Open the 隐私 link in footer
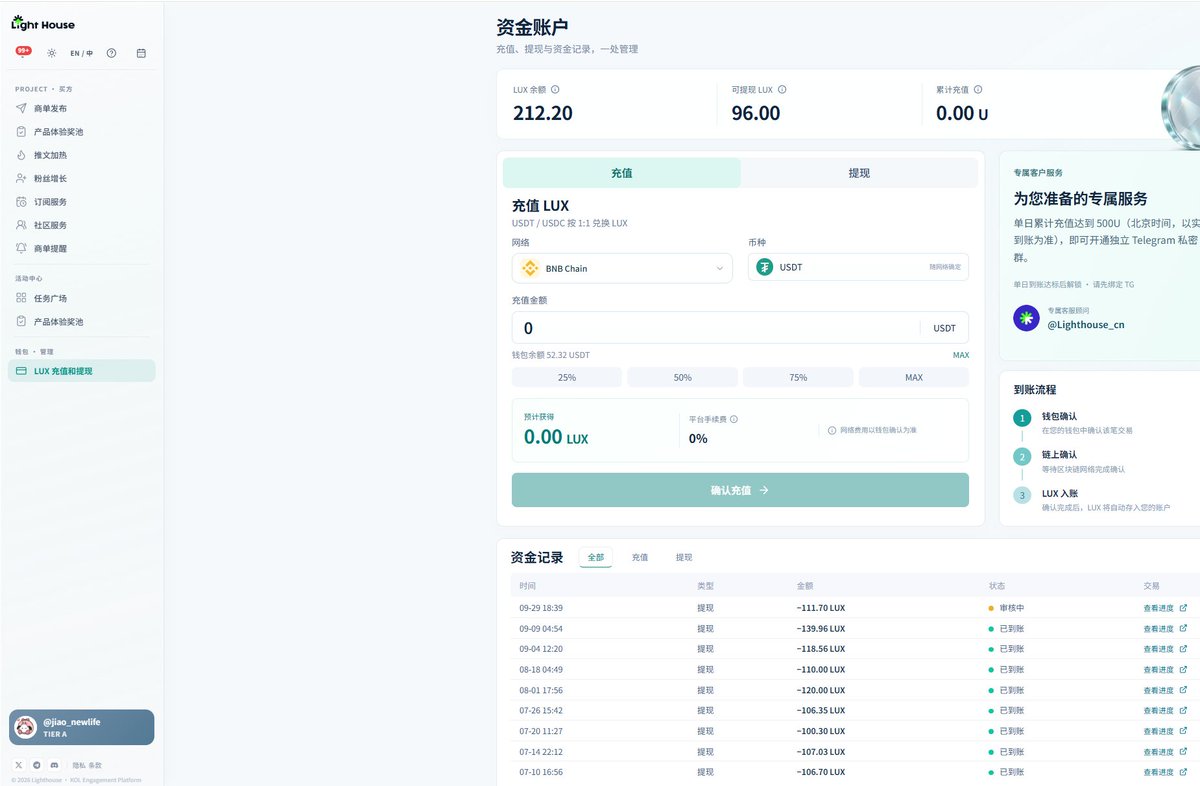Viewport: 1200px width, 786px height. click(x=78, y=765)
